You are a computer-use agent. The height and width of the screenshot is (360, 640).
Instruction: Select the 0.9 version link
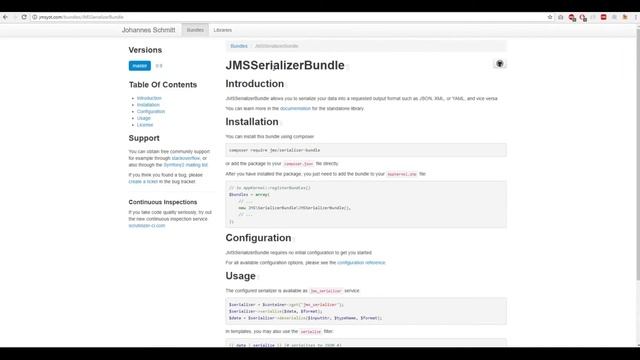159,66
